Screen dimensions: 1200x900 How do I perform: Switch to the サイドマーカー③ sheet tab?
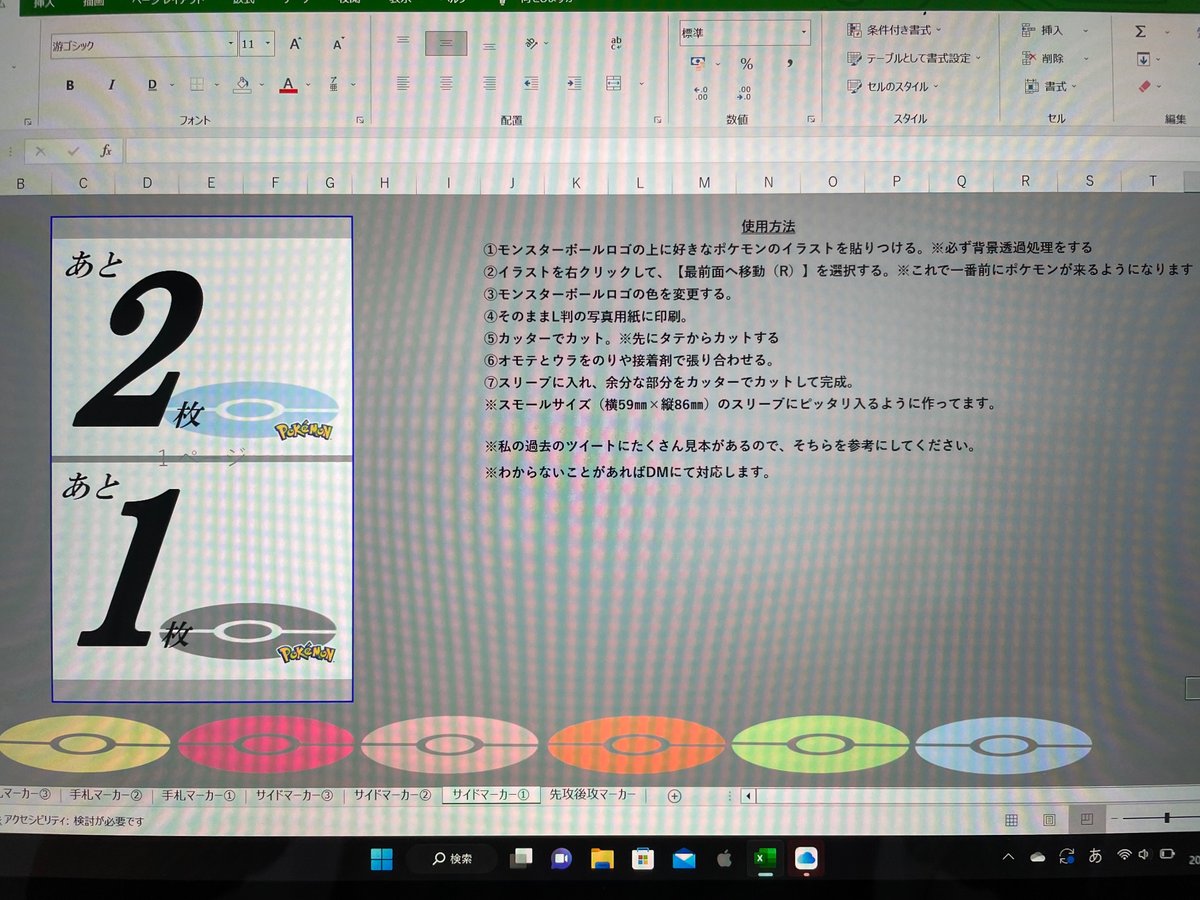click(x=293, y=796)
